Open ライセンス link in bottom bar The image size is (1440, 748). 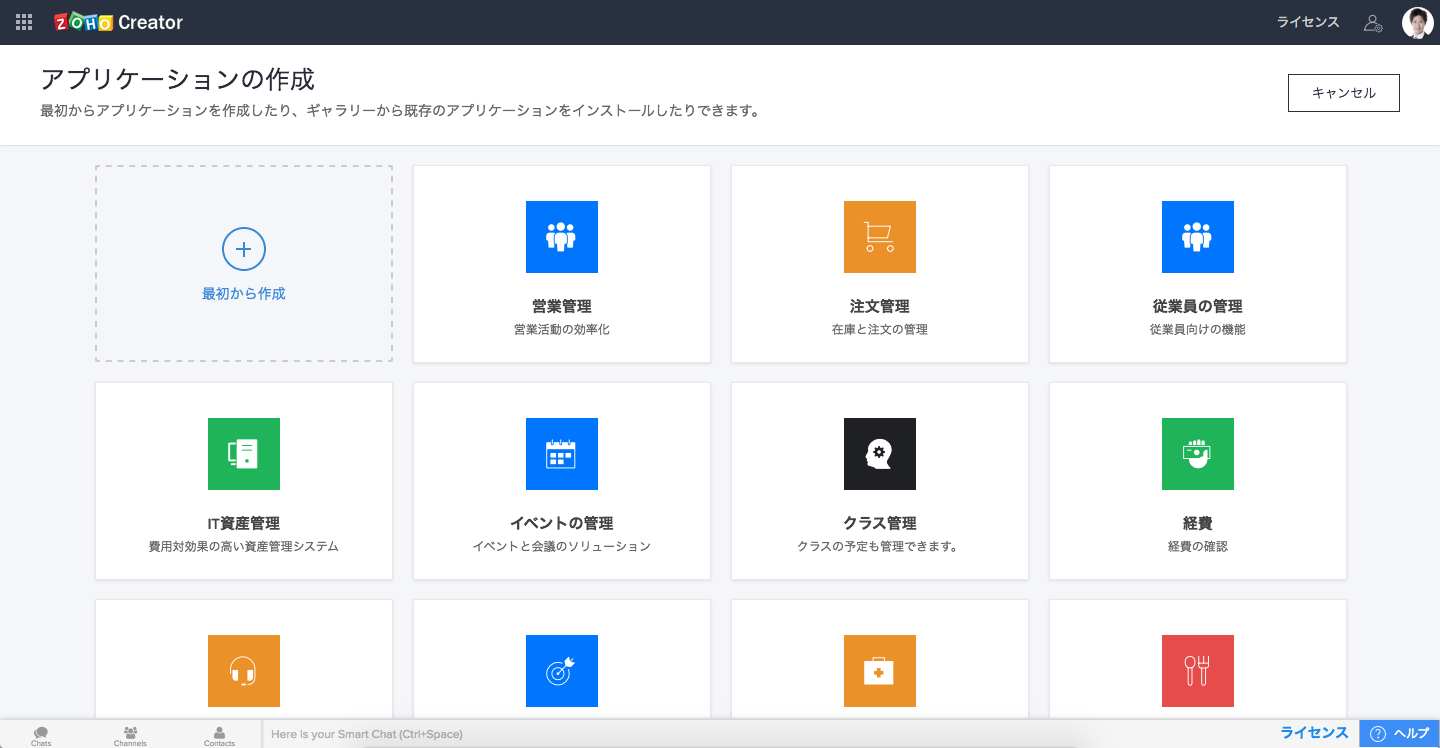coord(1315,733)
